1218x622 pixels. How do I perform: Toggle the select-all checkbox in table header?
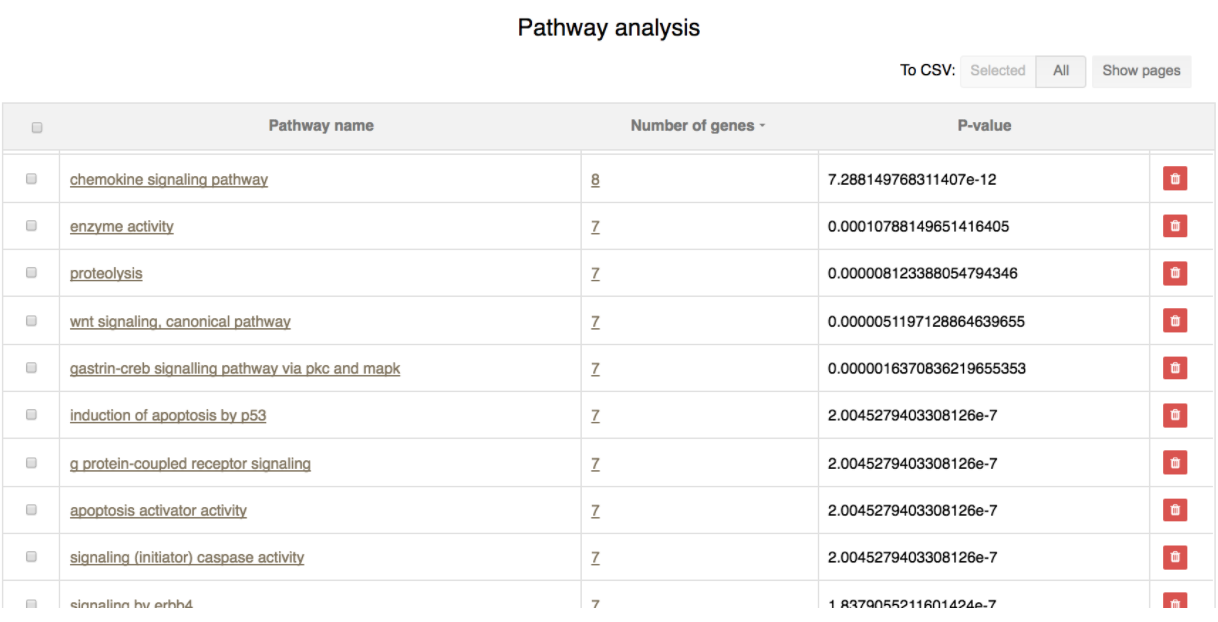[x=37, y=128]
